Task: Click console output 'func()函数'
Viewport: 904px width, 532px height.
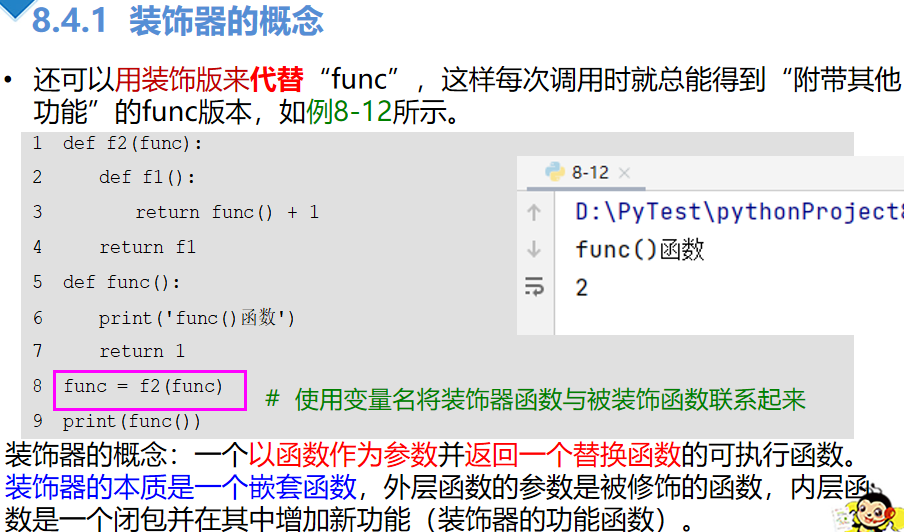Action: tap(640, 250)
